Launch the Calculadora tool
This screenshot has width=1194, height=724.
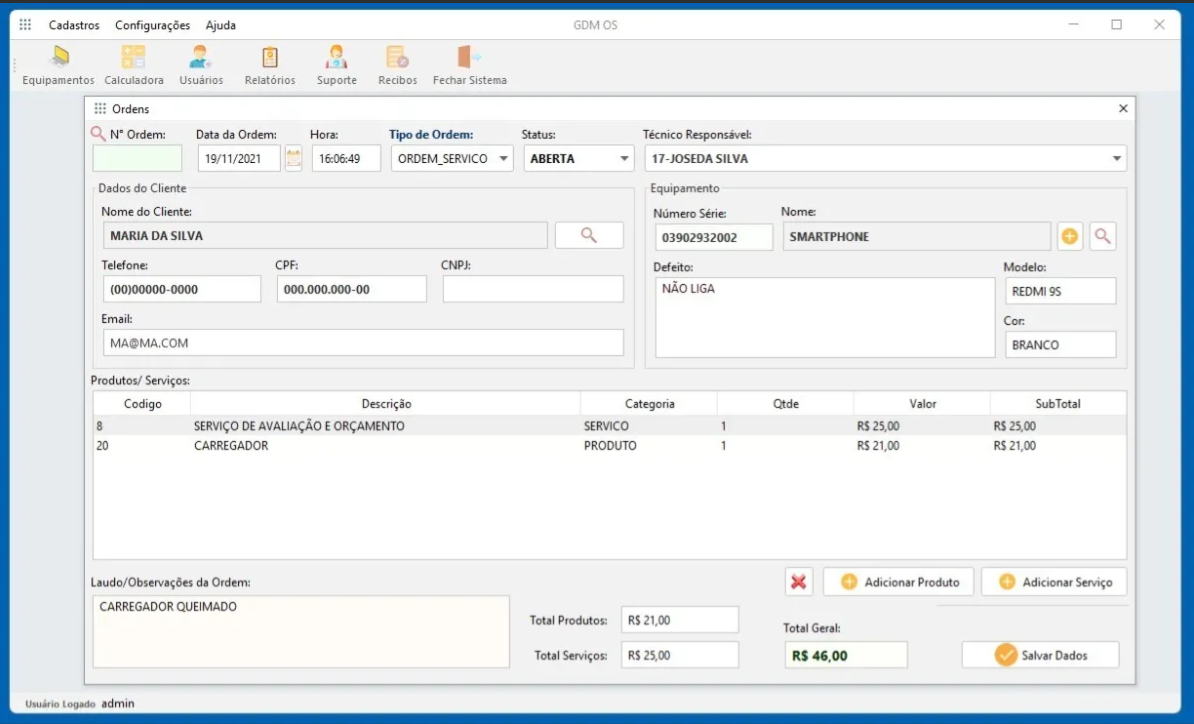point(134,62)
